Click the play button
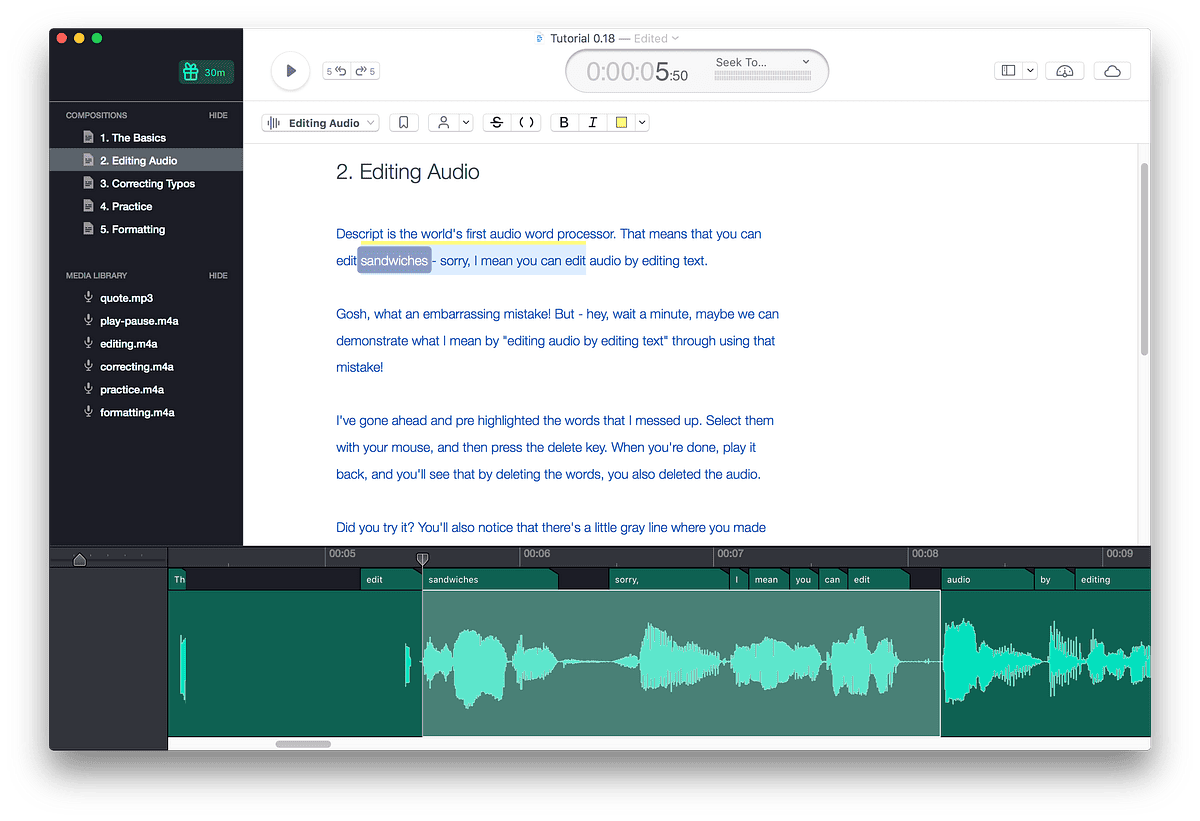The width and height of the screenshot is (1200, 821). coord(290,71)
